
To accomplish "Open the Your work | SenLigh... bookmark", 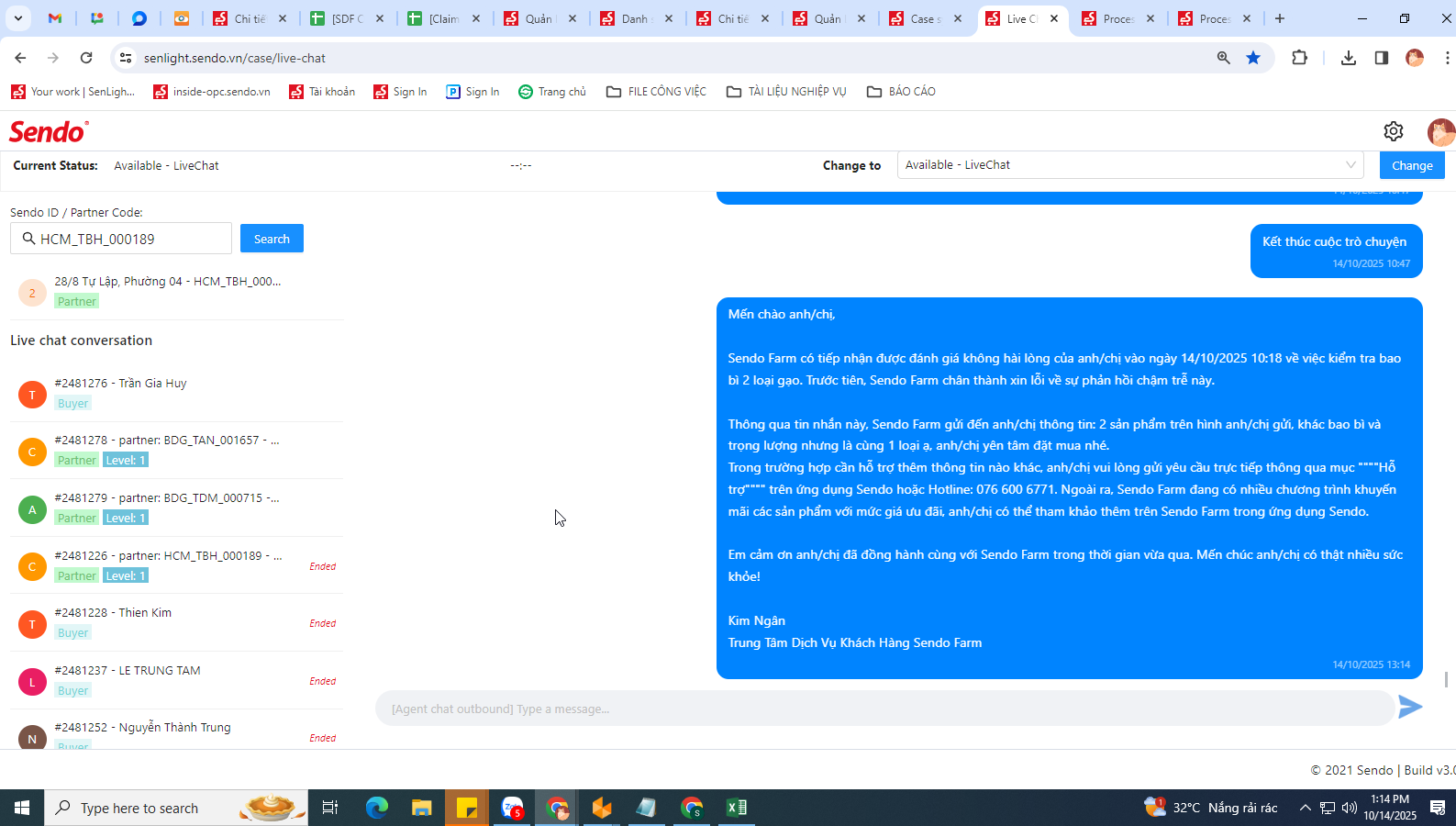I will 72,92.
